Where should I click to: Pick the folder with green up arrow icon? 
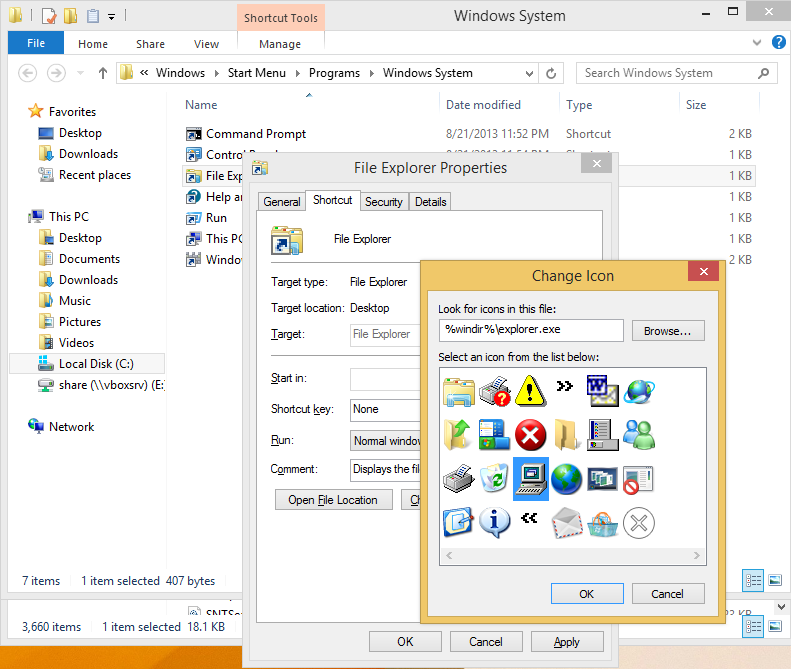tap(458, 435)
